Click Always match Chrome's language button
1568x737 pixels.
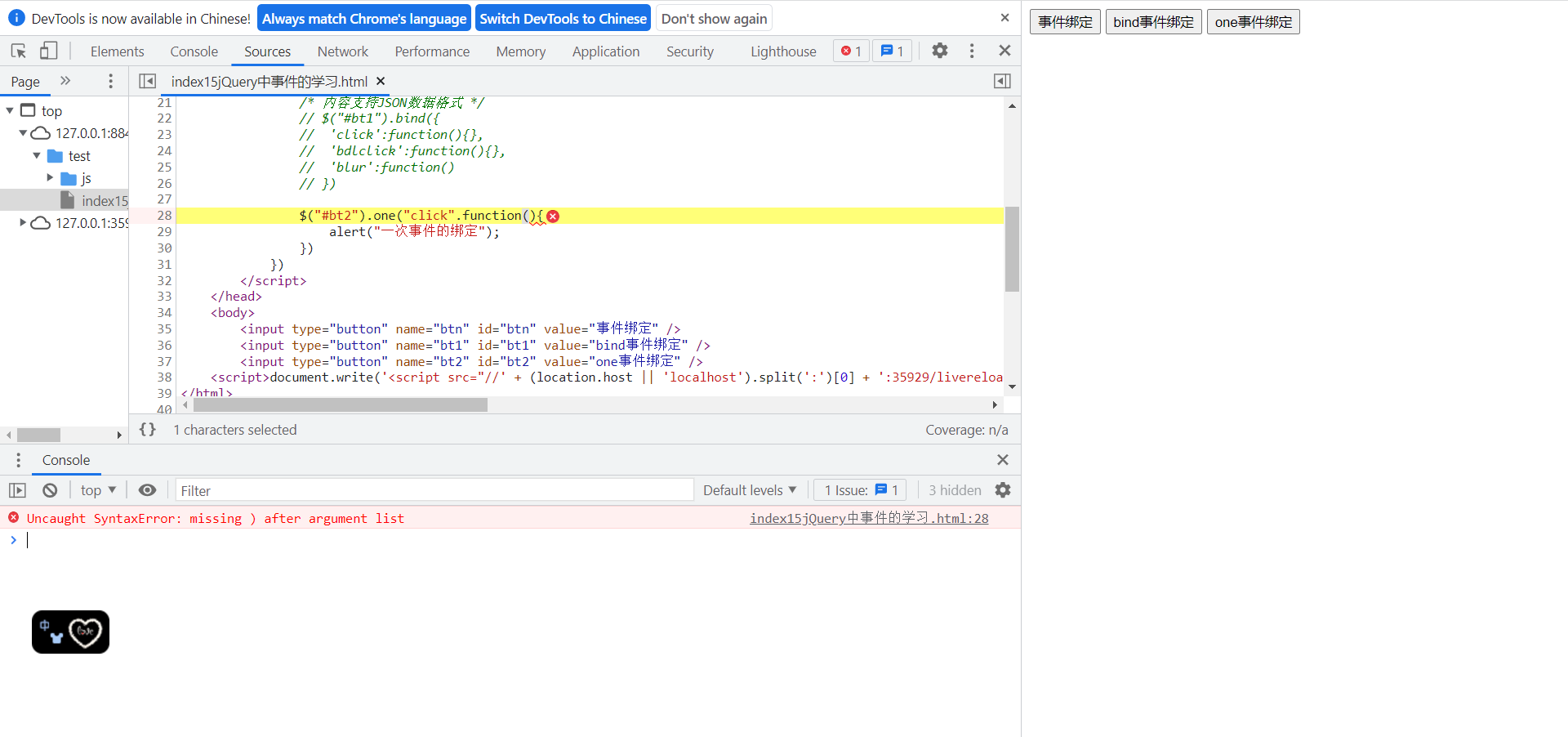tap(364, 18)
